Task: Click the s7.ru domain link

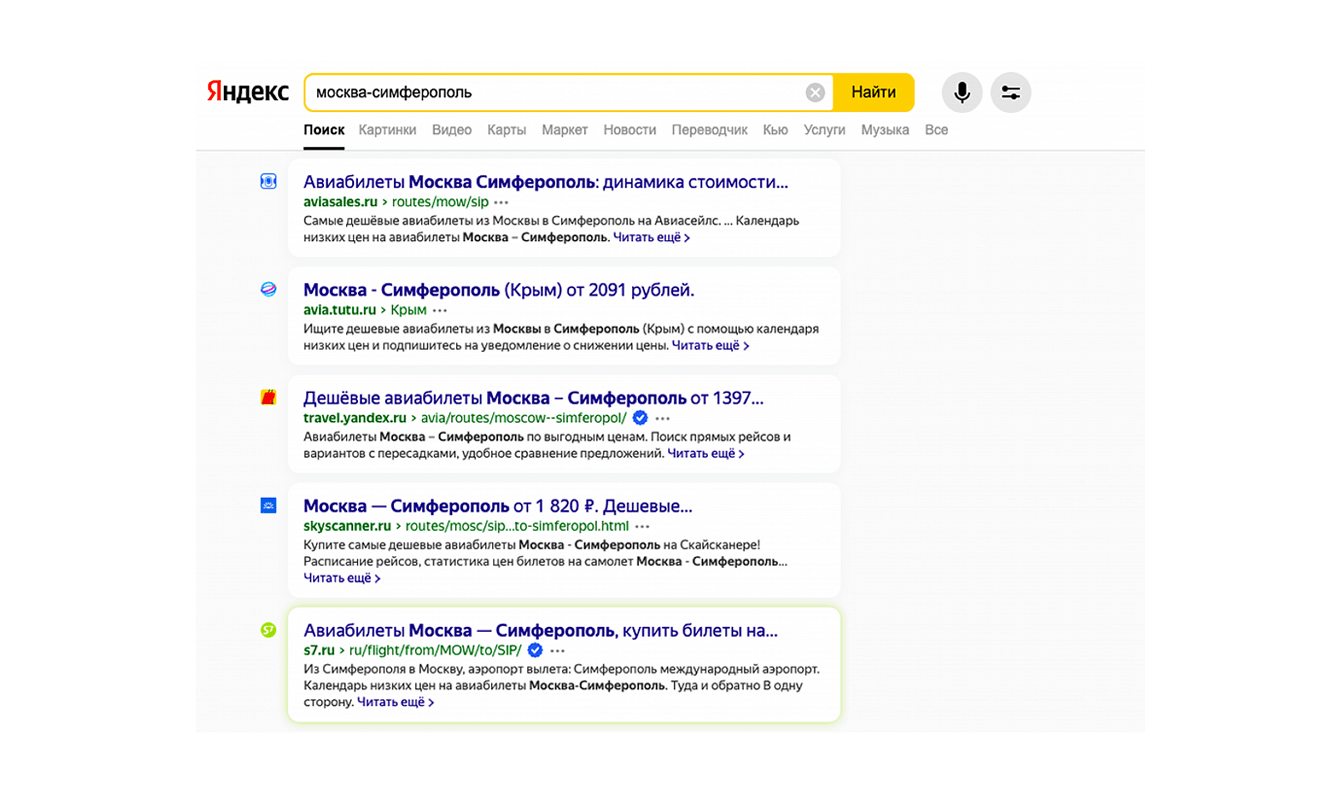Action: pos(319,650)
